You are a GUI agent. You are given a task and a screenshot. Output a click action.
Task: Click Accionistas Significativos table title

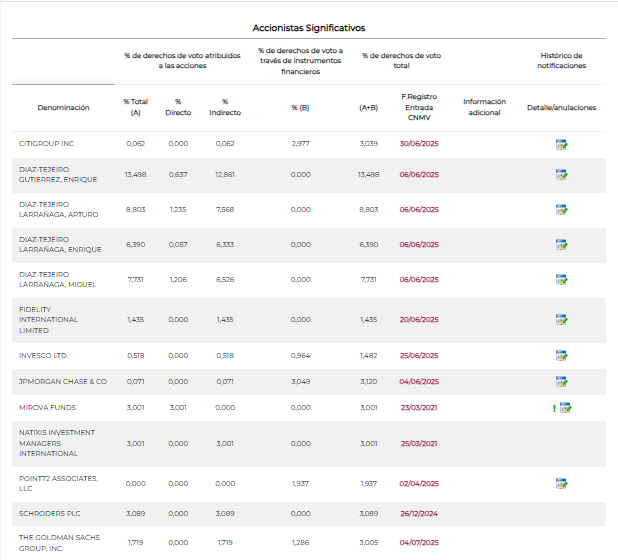coord(309,28)
